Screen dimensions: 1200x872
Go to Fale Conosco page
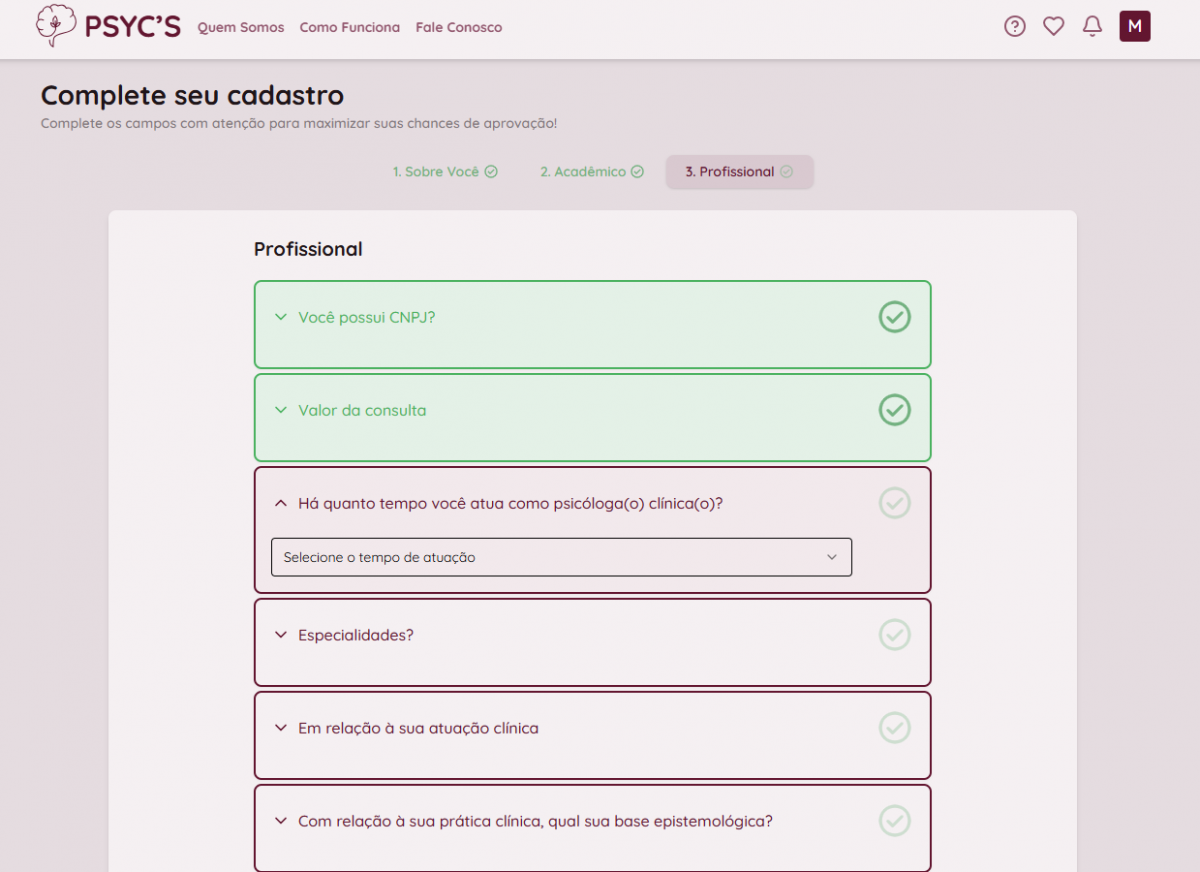coord(459,28)
